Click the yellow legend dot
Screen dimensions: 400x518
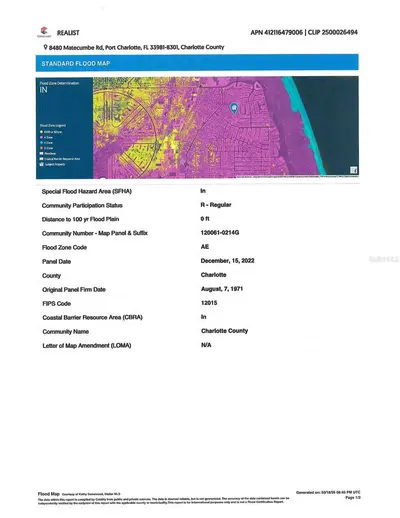[42, 132]
